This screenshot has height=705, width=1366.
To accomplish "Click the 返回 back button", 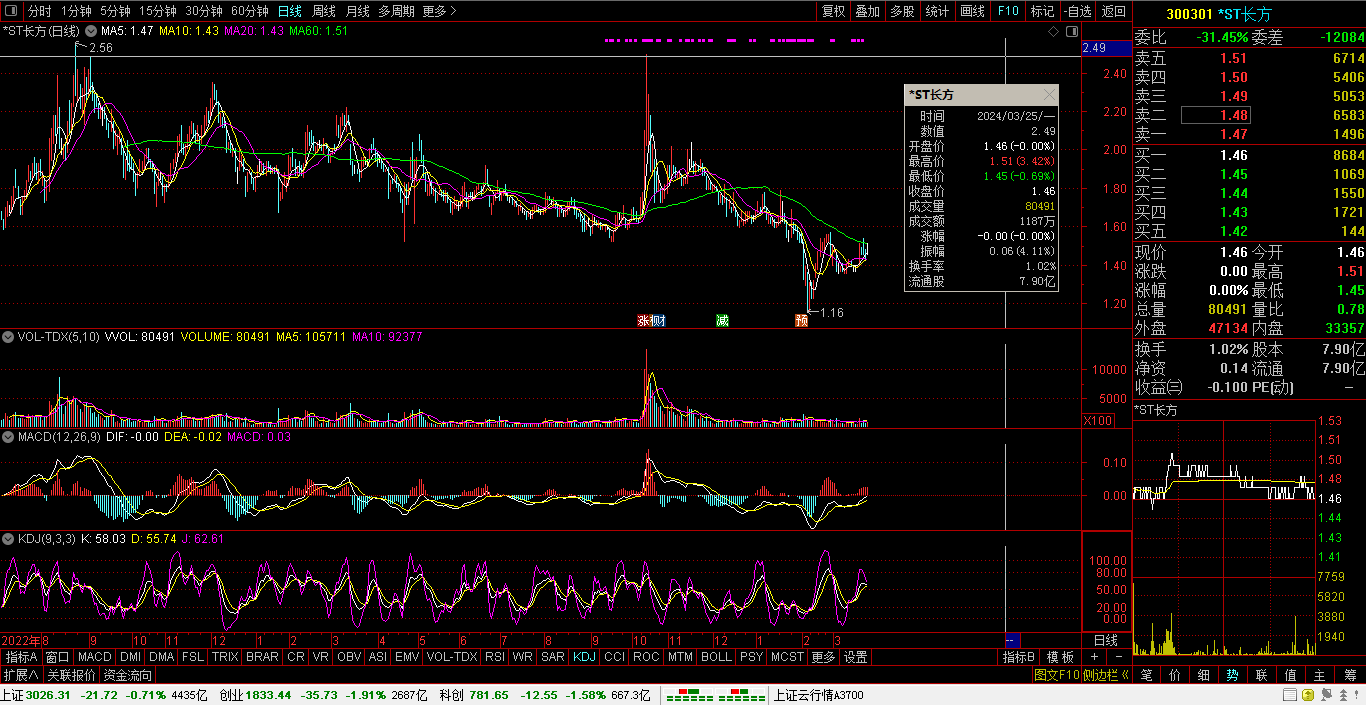I will coord(1113,11).
